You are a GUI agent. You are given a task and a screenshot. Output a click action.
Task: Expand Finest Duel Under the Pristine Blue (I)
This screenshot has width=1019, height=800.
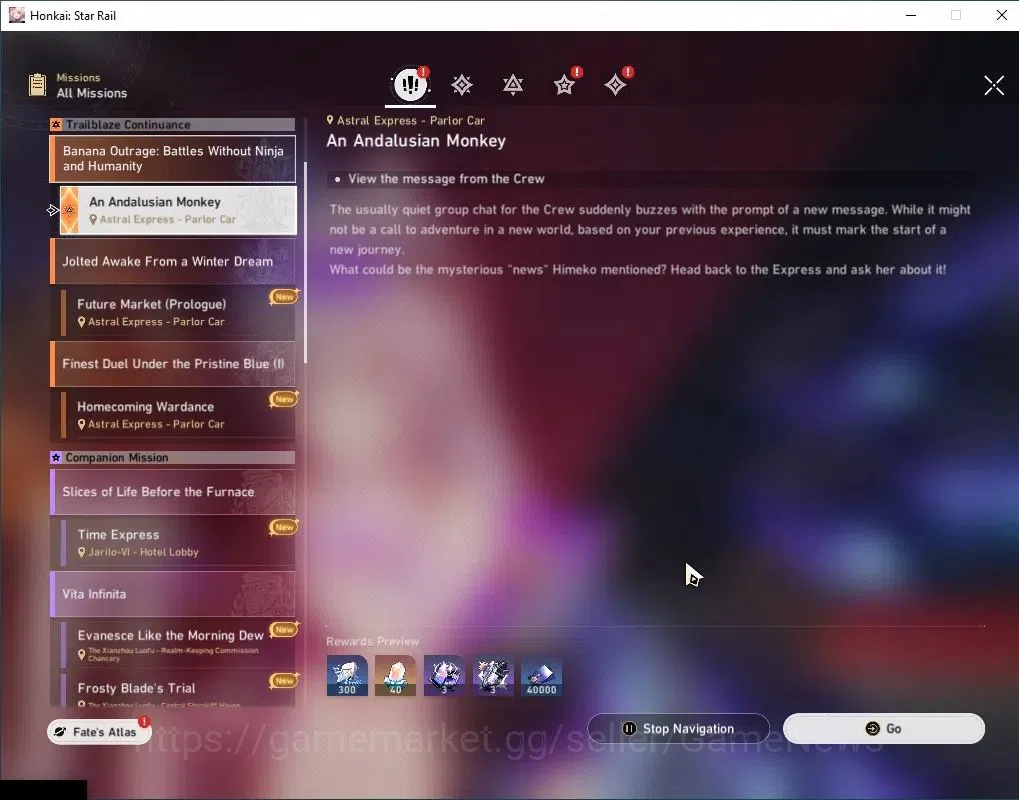coord(173,364)
